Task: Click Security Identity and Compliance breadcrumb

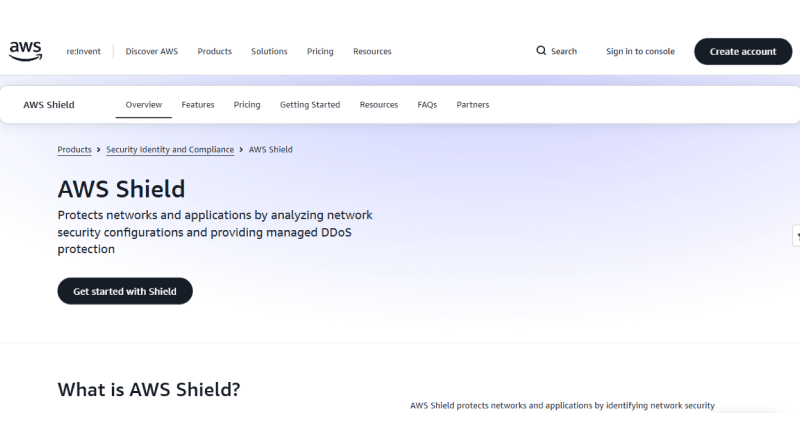Action: (170, 150)
